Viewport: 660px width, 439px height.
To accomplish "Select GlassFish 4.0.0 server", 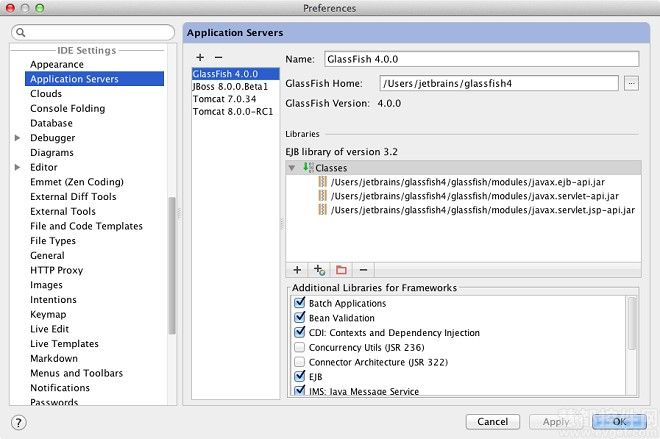I will [235, 74].
